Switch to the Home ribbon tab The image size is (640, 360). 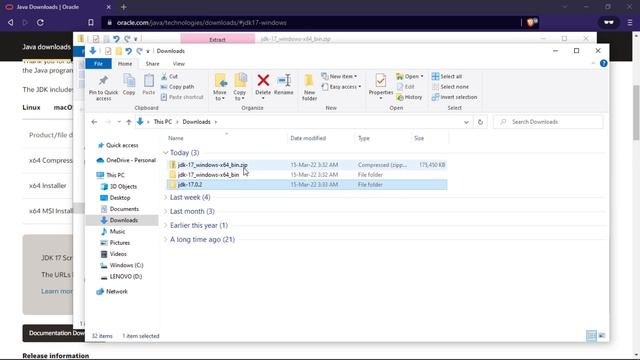click(x=125, y=64)
